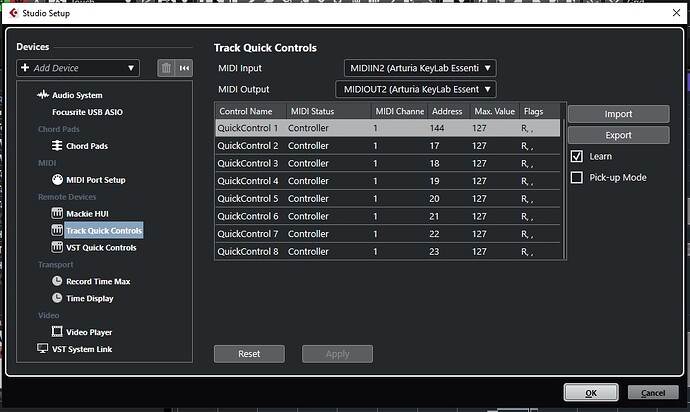Image resolution: width=690 pixels, height=412 pixels.
Task: Click the Apply button
Action: click(x=338, y=354)
